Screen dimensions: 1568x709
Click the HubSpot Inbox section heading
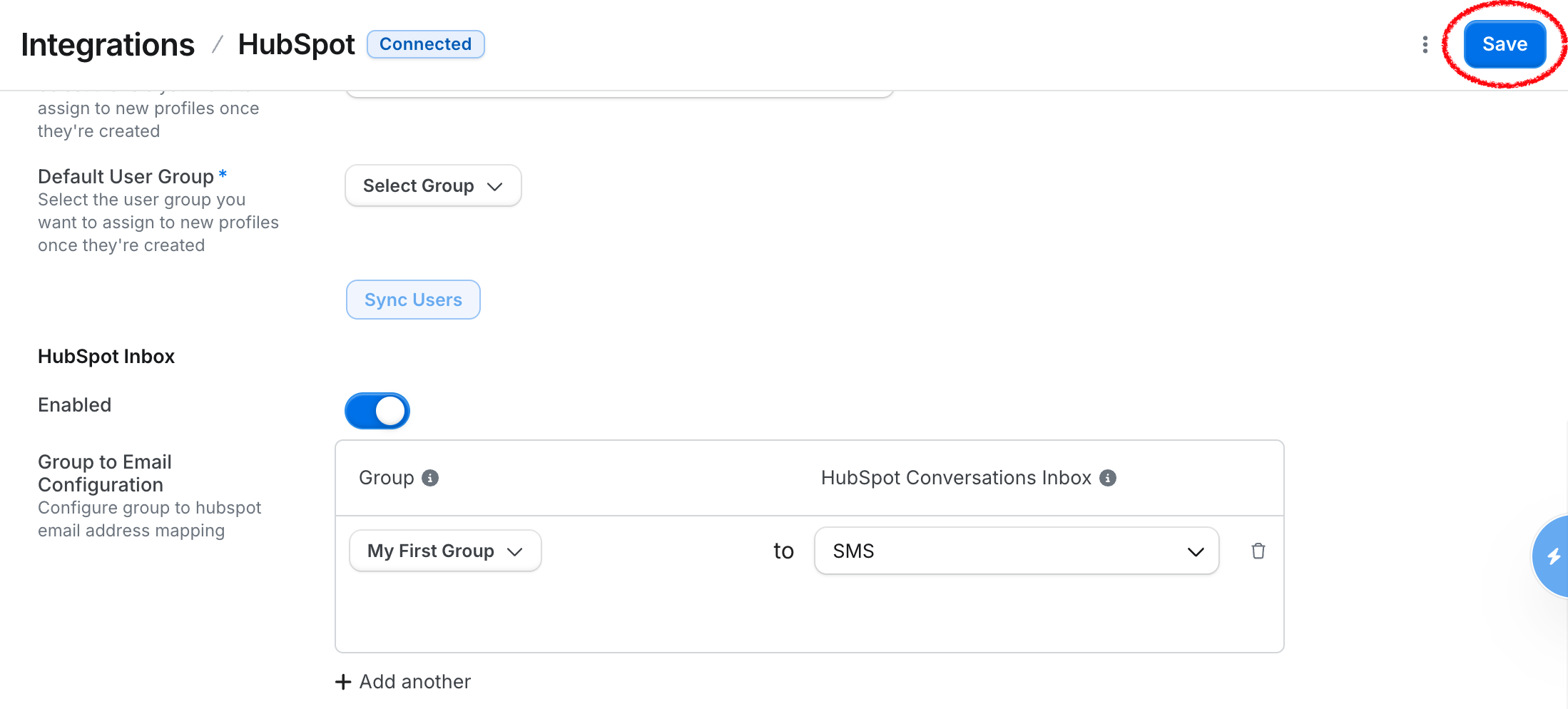106,357
